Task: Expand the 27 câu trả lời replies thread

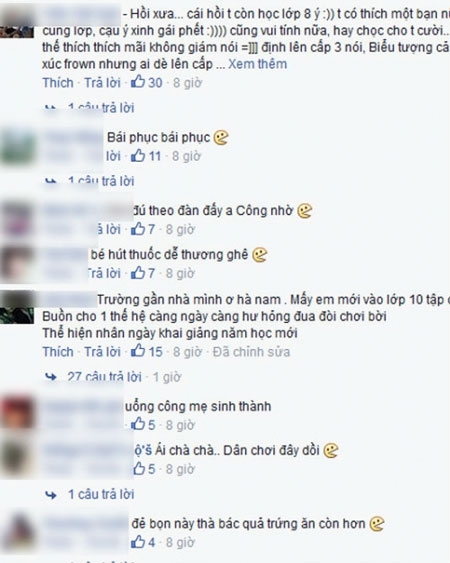Action: (104, 377)
